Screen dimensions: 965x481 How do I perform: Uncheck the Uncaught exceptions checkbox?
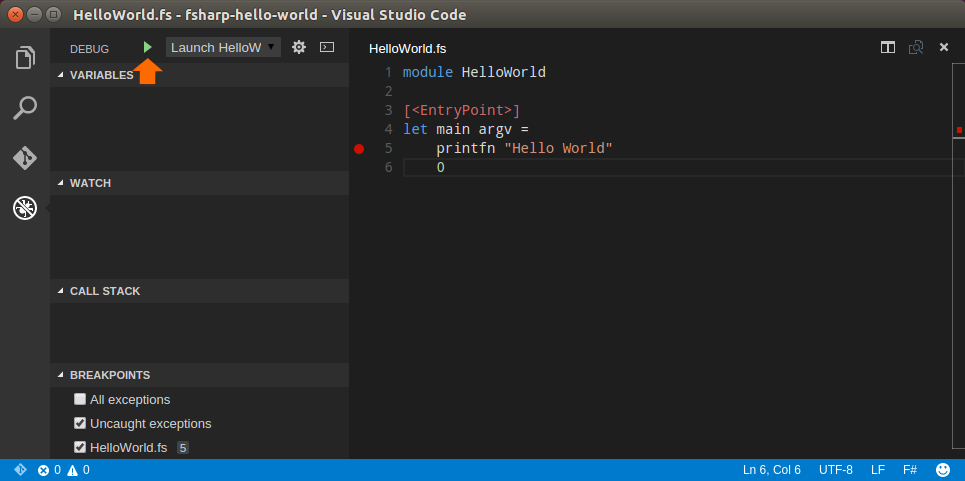tap(80, 423)
